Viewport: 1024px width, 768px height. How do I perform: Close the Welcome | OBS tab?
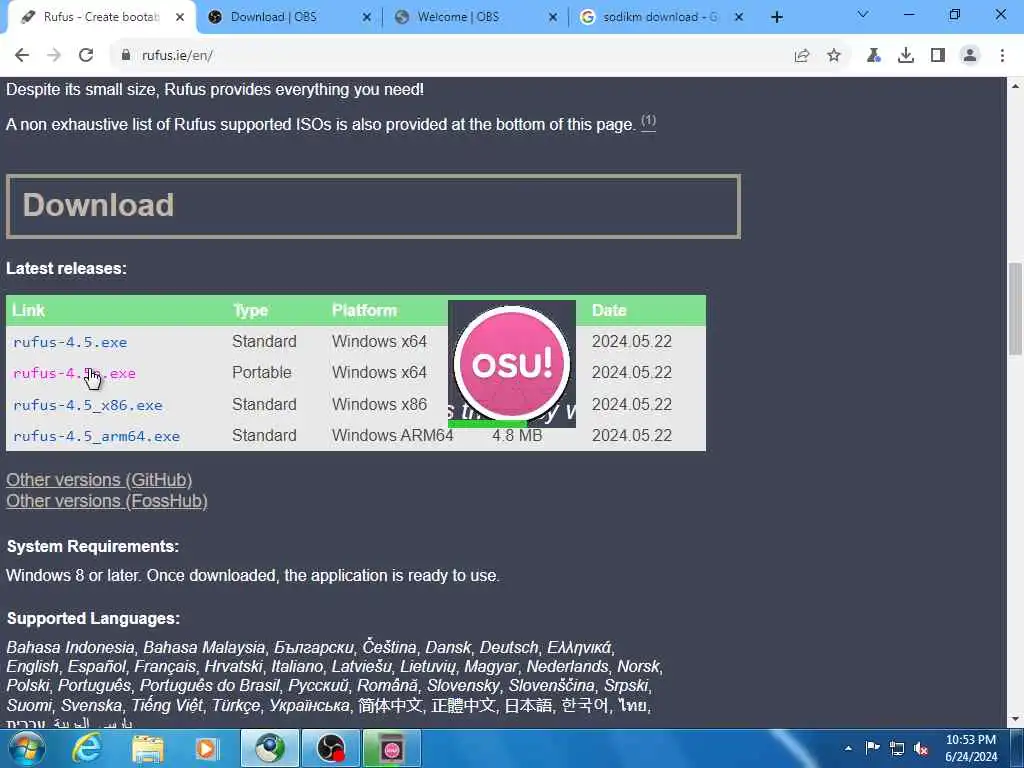553,17
